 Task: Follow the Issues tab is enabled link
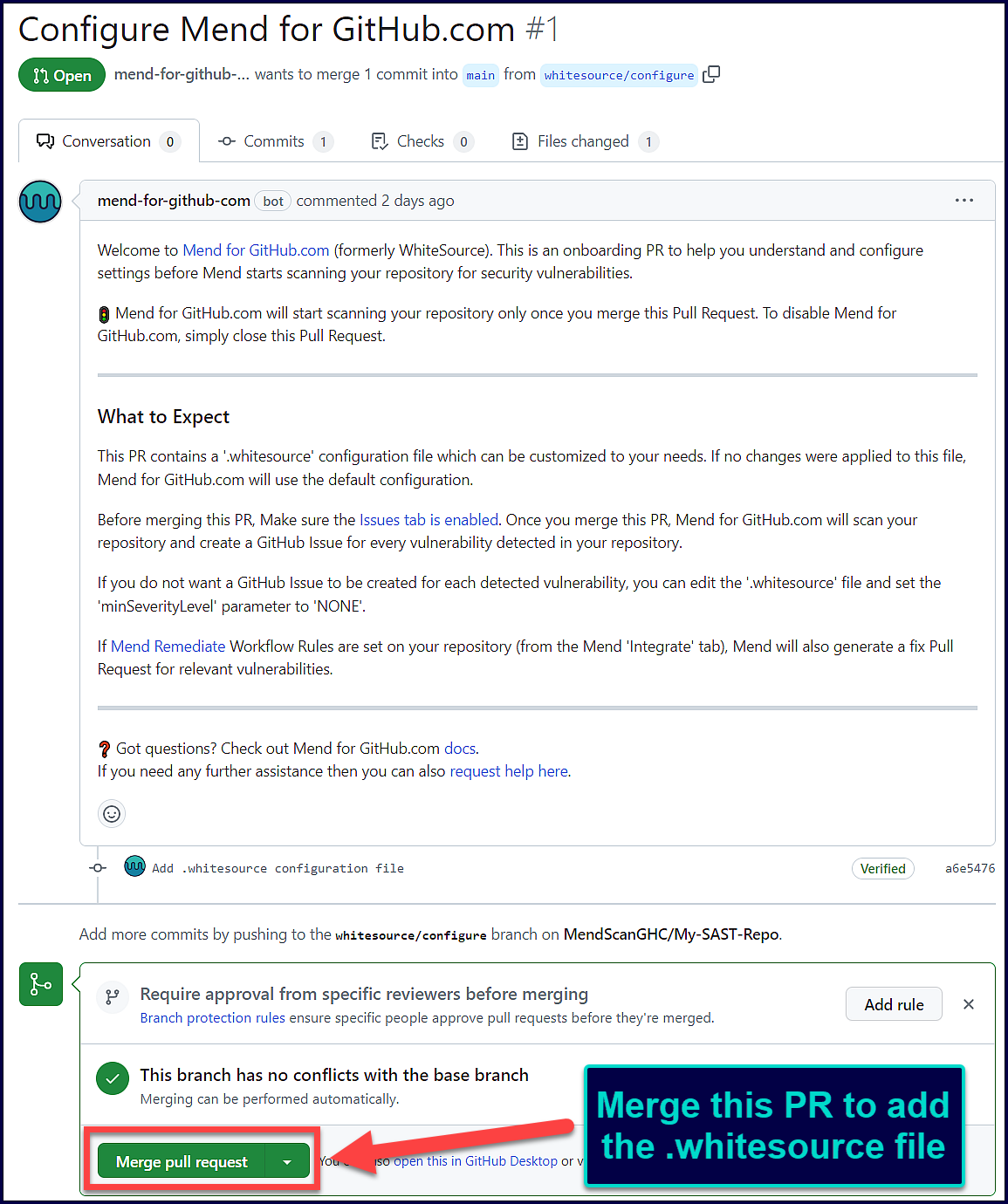[429, 520]
